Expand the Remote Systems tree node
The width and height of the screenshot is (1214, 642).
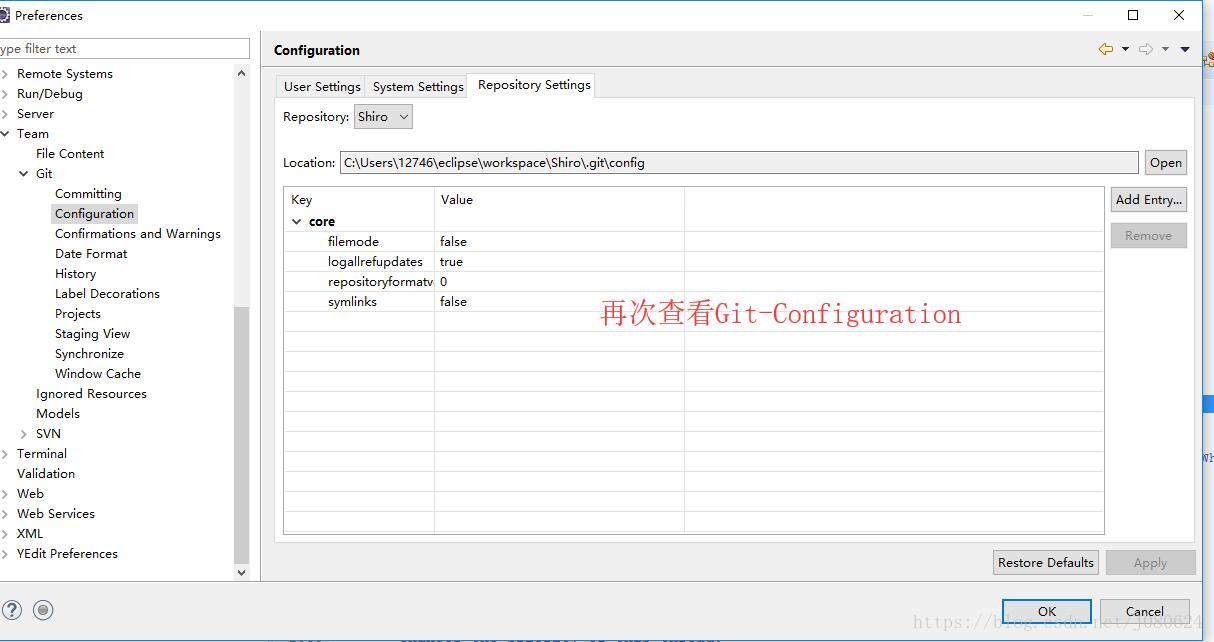5,73
